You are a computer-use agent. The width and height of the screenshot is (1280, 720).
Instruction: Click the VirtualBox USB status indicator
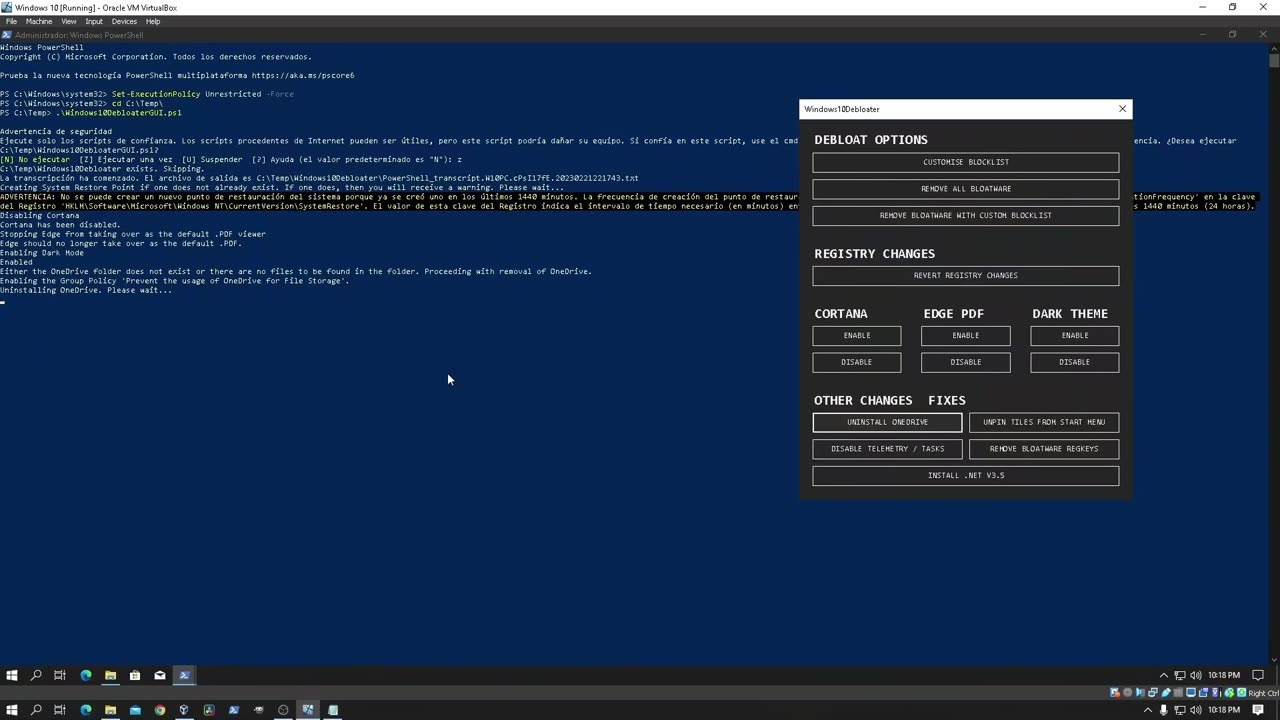(1166, 692)
